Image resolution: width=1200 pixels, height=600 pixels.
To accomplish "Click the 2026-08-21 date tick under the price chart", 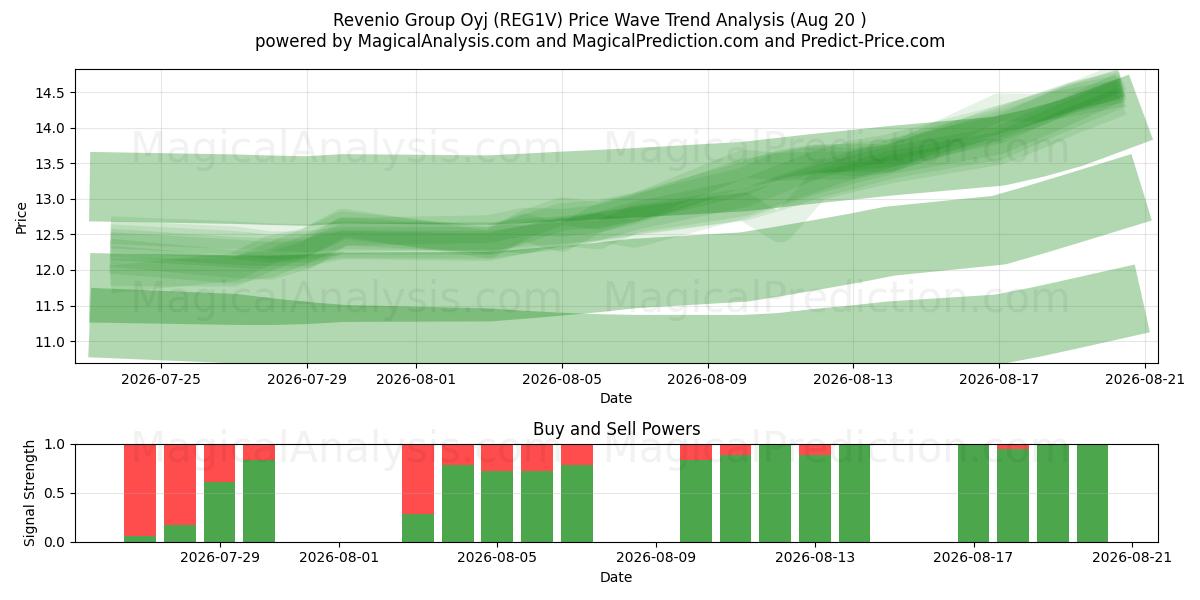I will click(1145, 379).
